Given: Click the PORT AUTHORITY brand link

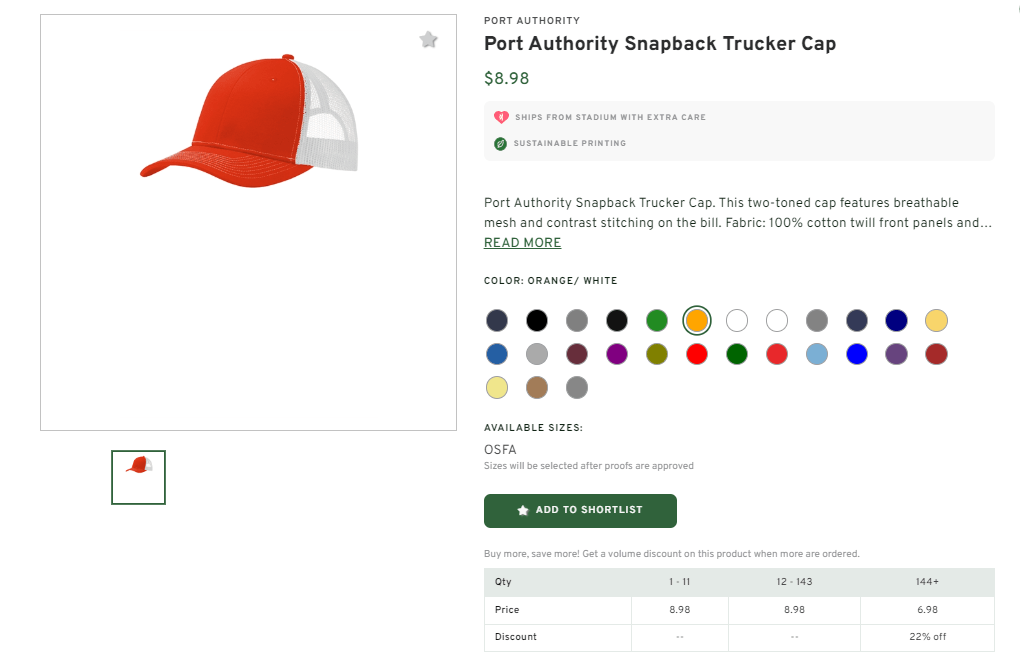Looking at the screenshot, I should (x=531, y=20).
